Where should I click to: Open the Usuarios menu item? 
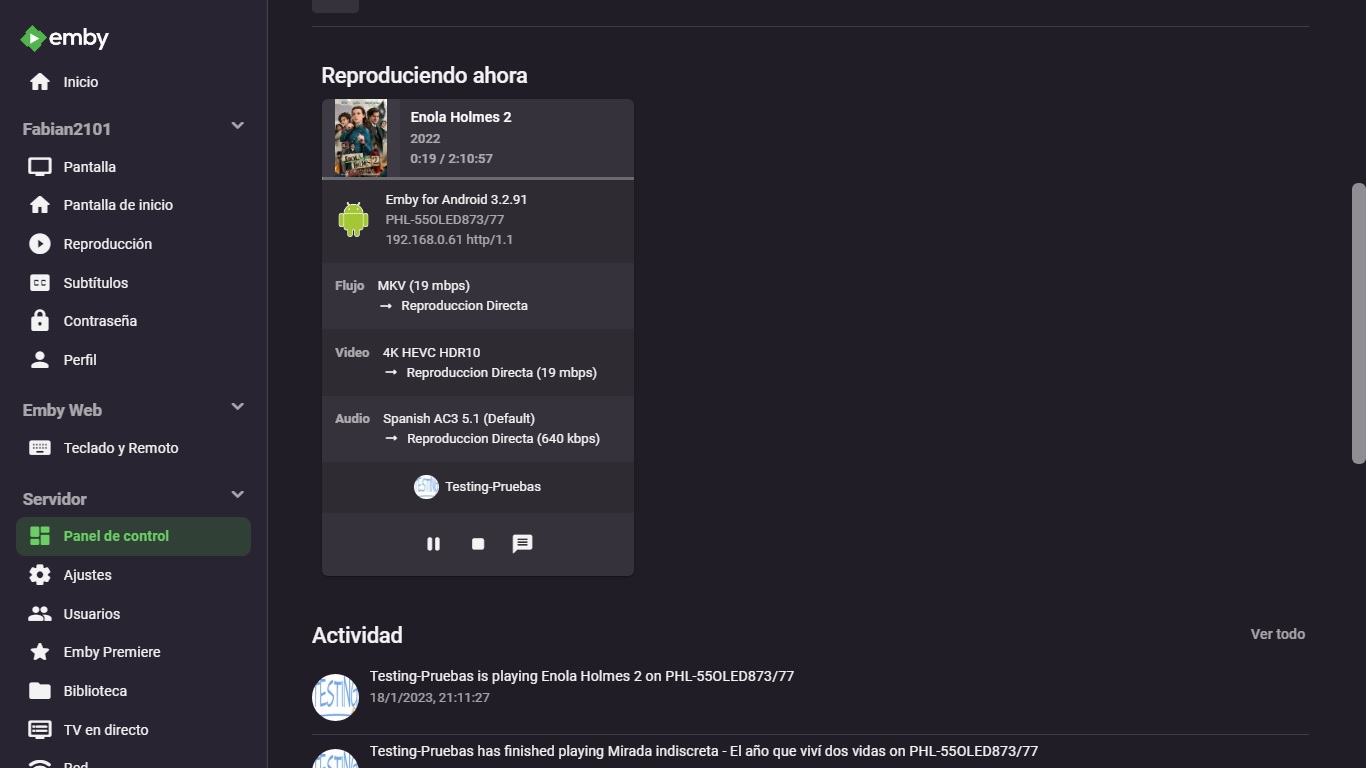(91, 614)
